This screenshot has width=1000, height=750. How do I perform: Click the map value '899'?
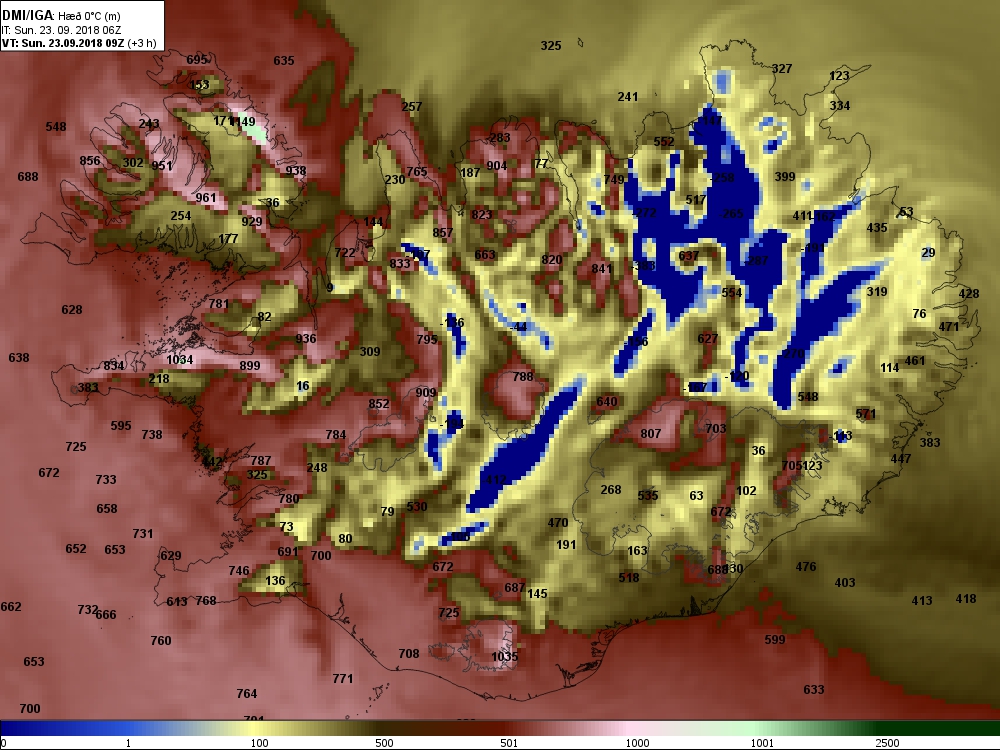249,365
